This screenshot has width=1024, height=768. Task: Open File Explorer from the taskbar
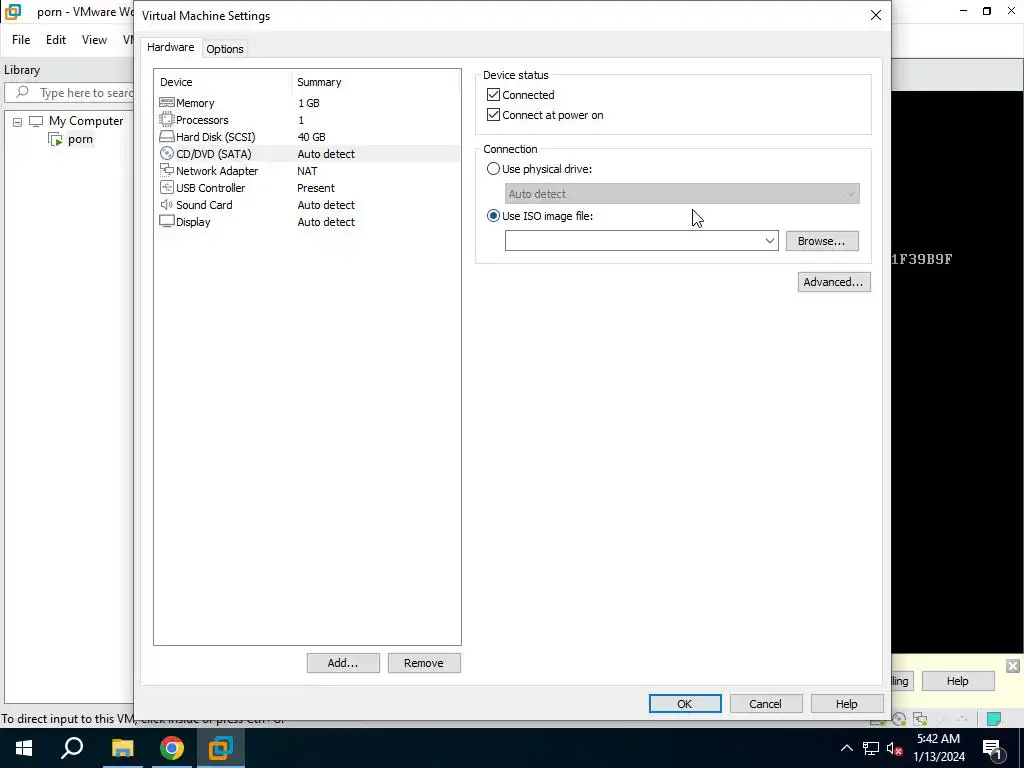122,748
